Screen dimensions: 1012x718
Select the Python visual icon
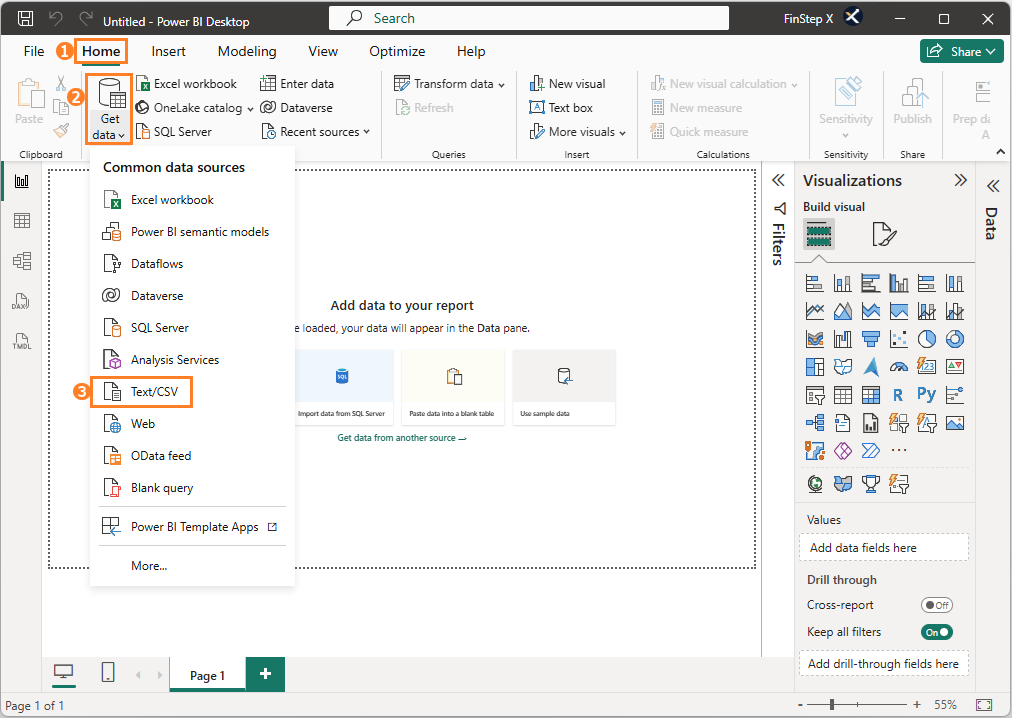click(927, 395)
